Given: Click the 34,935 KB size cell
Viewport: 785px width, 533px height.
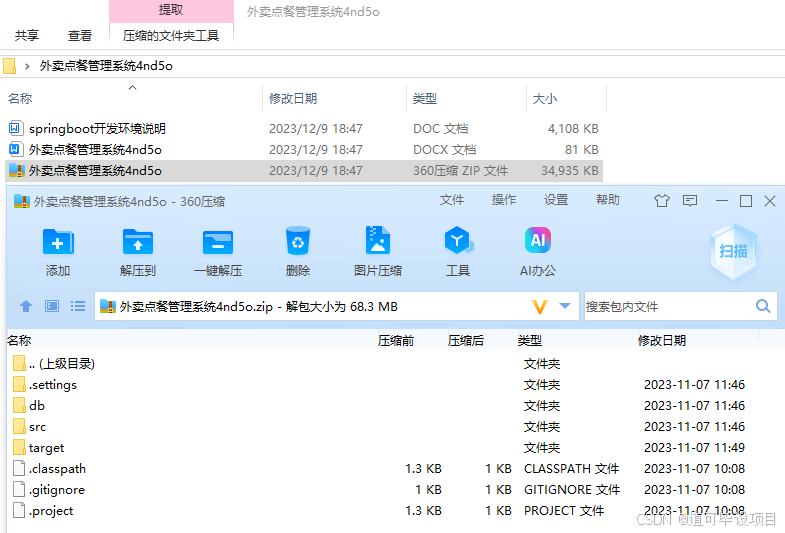Looking at the screenshot, I should (x=570, y=171).
